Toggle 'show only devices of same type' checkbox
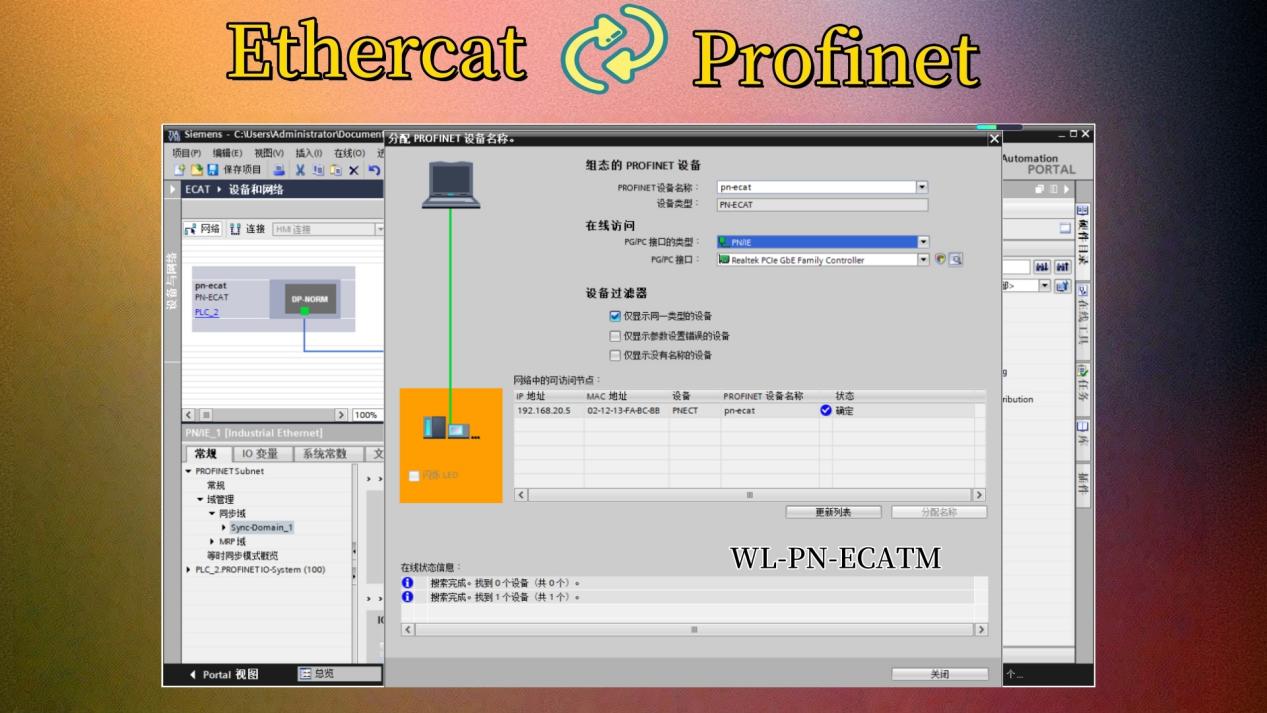The width and height of the screenshot is (1267, 713). (615, 316)
